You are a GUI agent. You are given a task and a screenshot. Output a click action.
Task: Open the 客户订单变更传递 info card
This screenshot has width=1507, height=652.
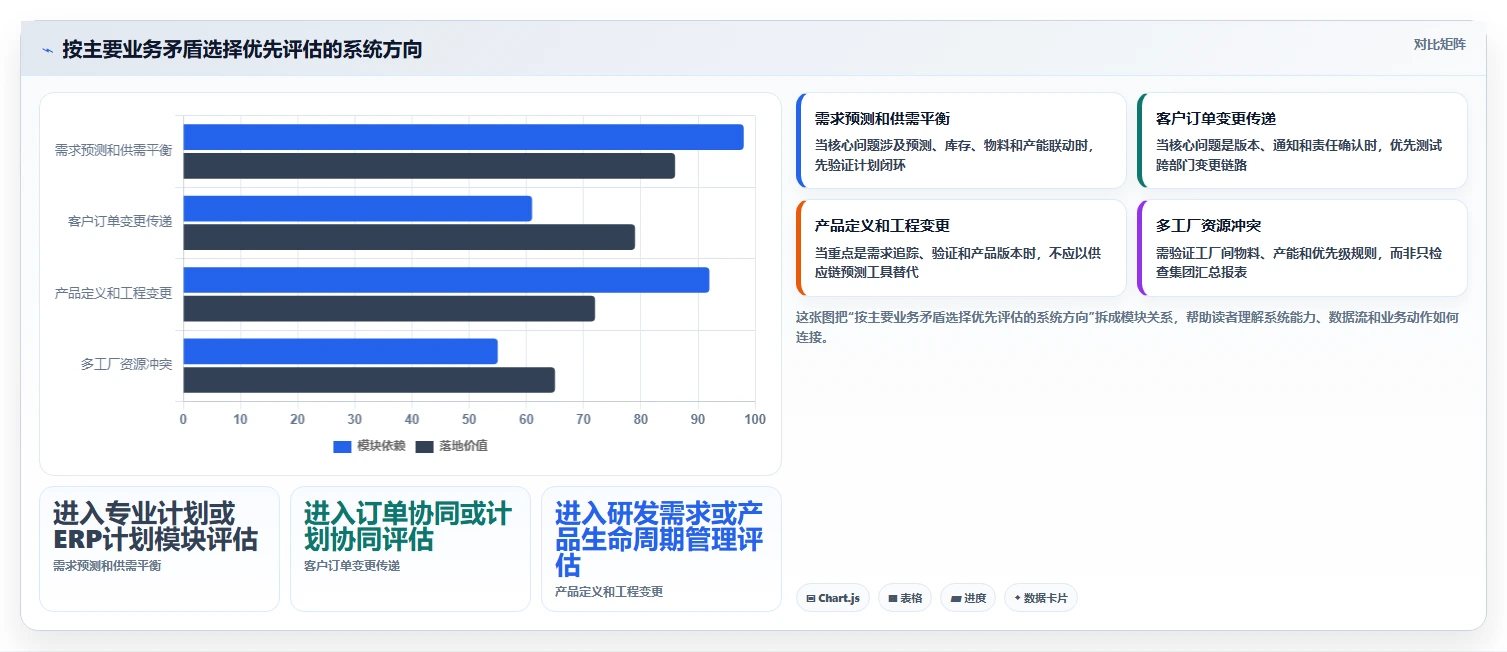point(1302,141)
